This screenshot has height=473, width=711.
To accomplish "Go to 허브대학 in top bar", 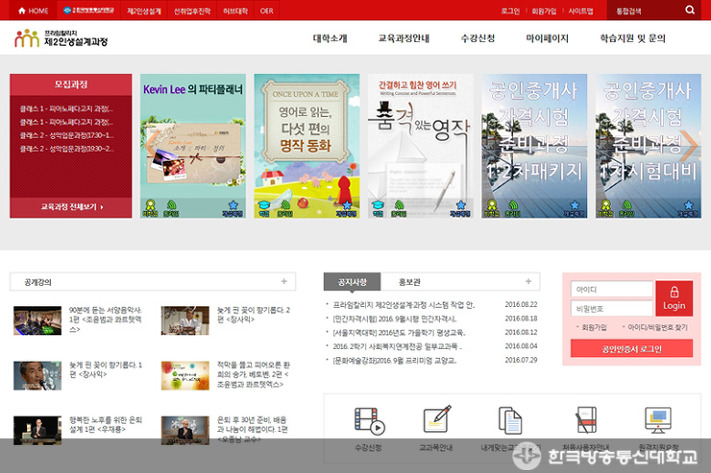I will click(x=235, y=10).
